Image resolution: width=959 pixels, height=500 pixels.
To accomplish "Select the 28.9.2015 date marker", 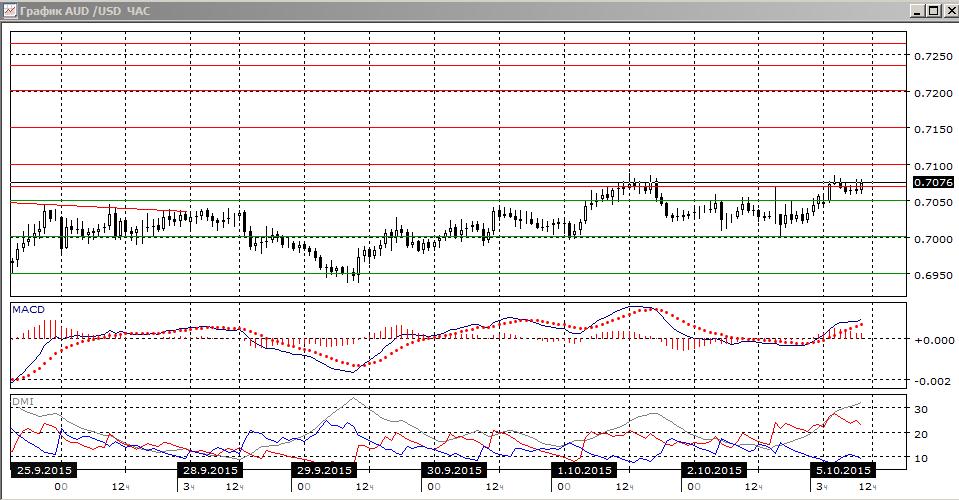I will point(210,470).
